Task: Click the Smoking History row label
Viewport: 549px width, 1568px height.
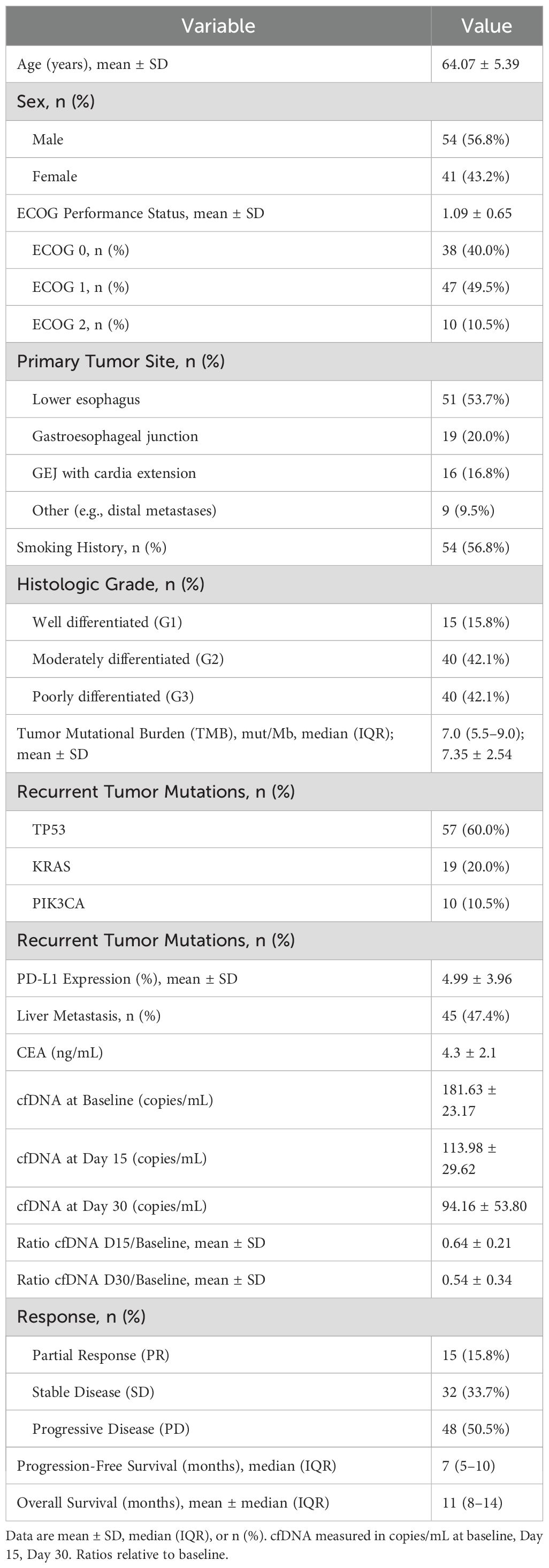Action: [91, 547]
